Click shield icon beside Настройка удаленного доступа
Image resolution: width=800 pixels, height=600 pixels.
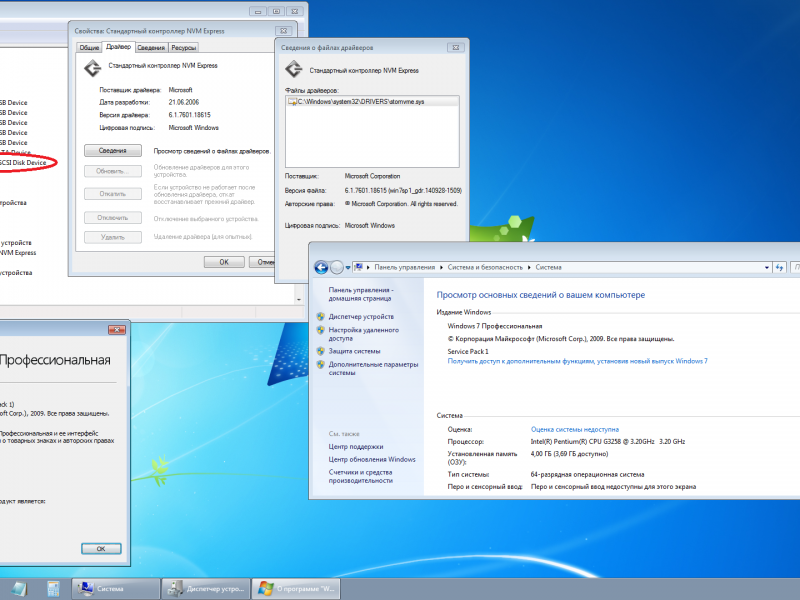[x=320, y=330]
